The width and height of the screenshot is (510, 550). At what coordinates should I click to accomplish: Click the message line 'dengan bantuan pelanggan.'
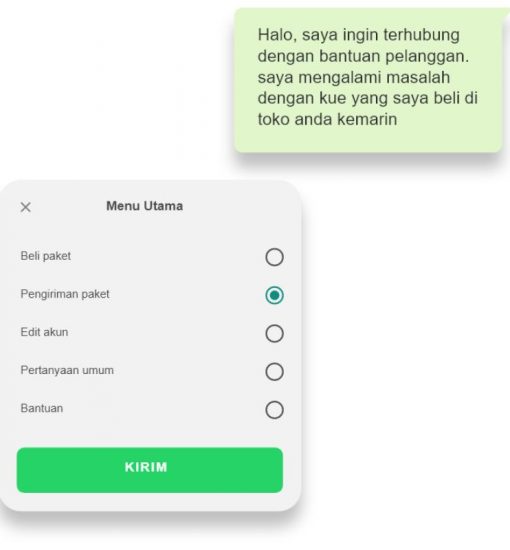363,56
